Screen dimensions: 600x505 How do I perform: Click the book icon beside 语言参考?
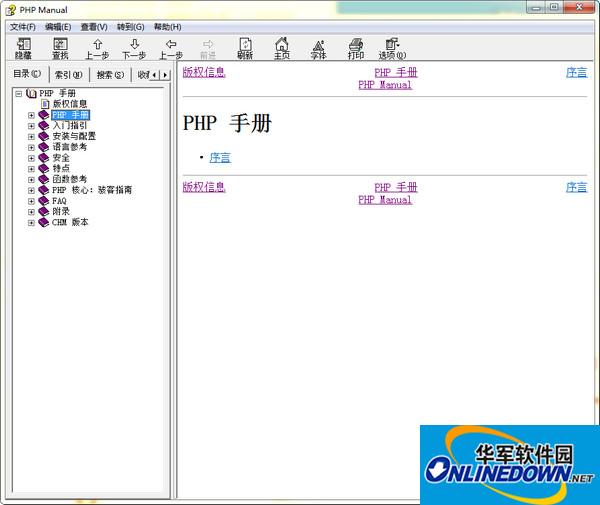[44, 147]
